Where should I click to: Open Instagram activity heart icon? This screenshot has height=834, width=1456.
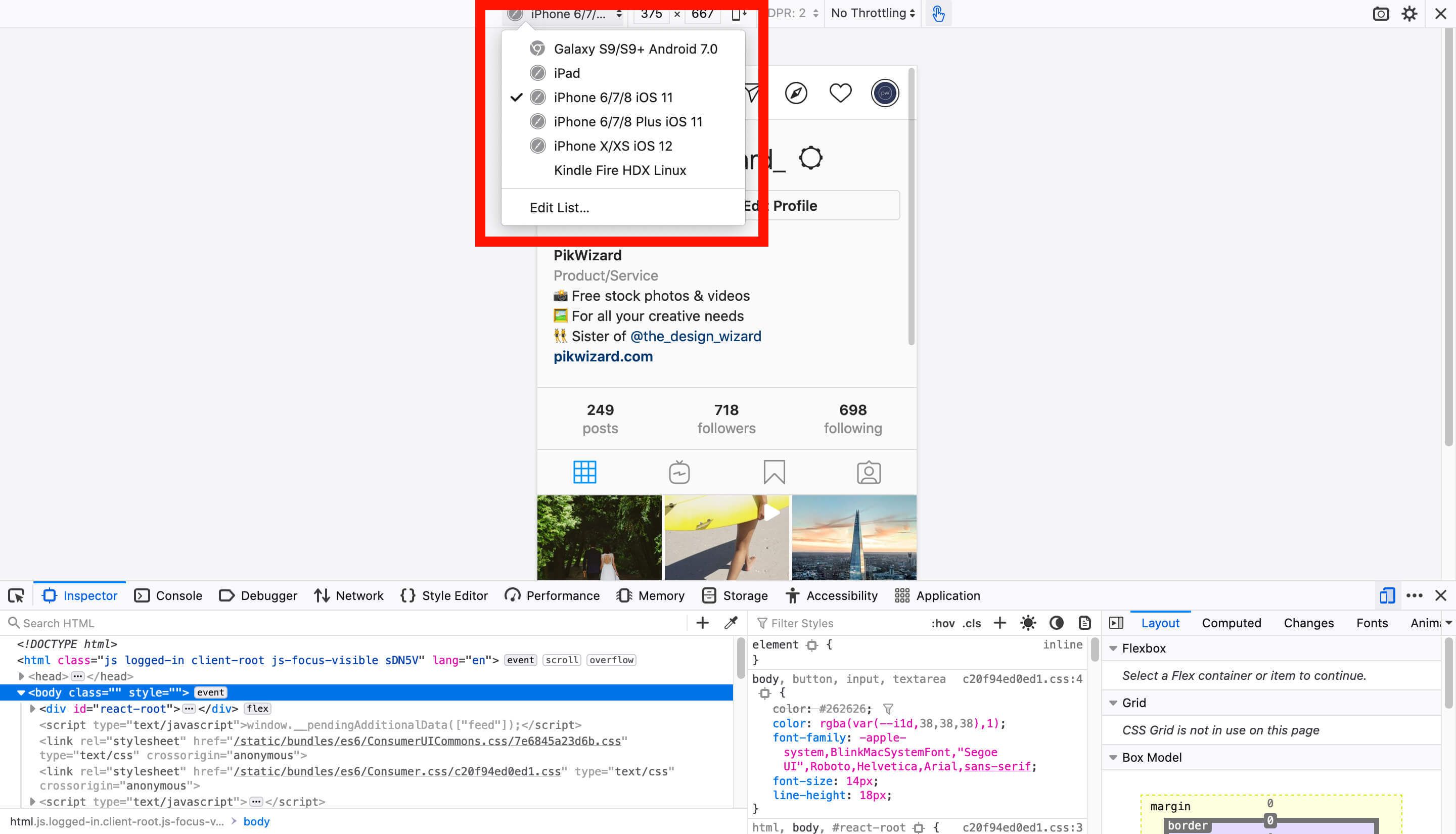[840, 93]
